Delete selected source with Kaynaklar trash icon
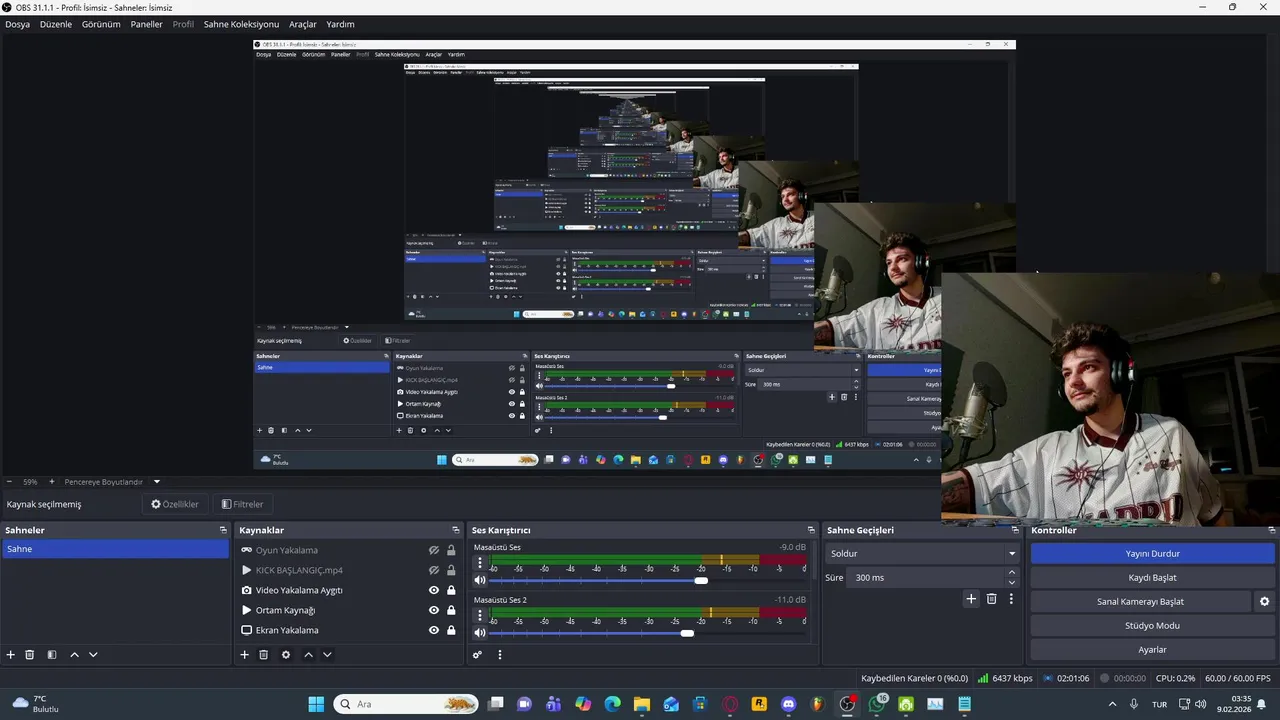 tap(264, 655)
